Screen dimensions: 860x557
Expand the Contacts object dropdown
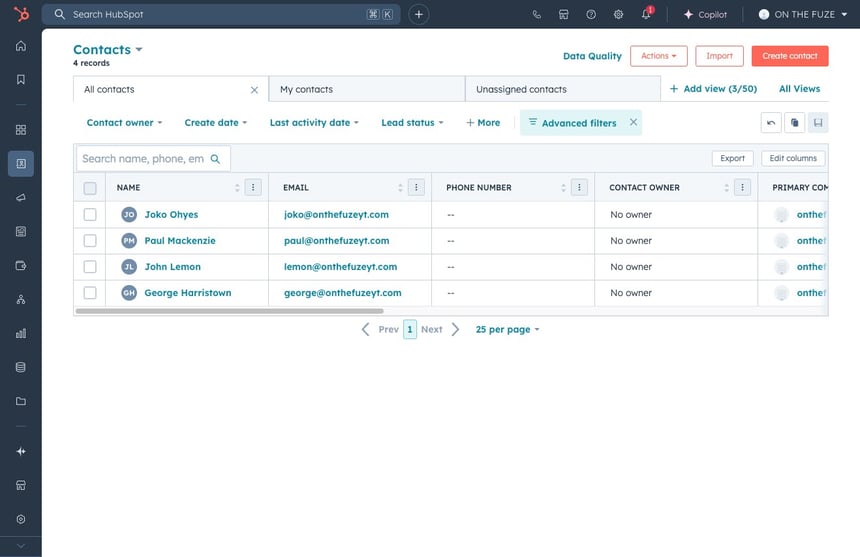pos(108,49)
